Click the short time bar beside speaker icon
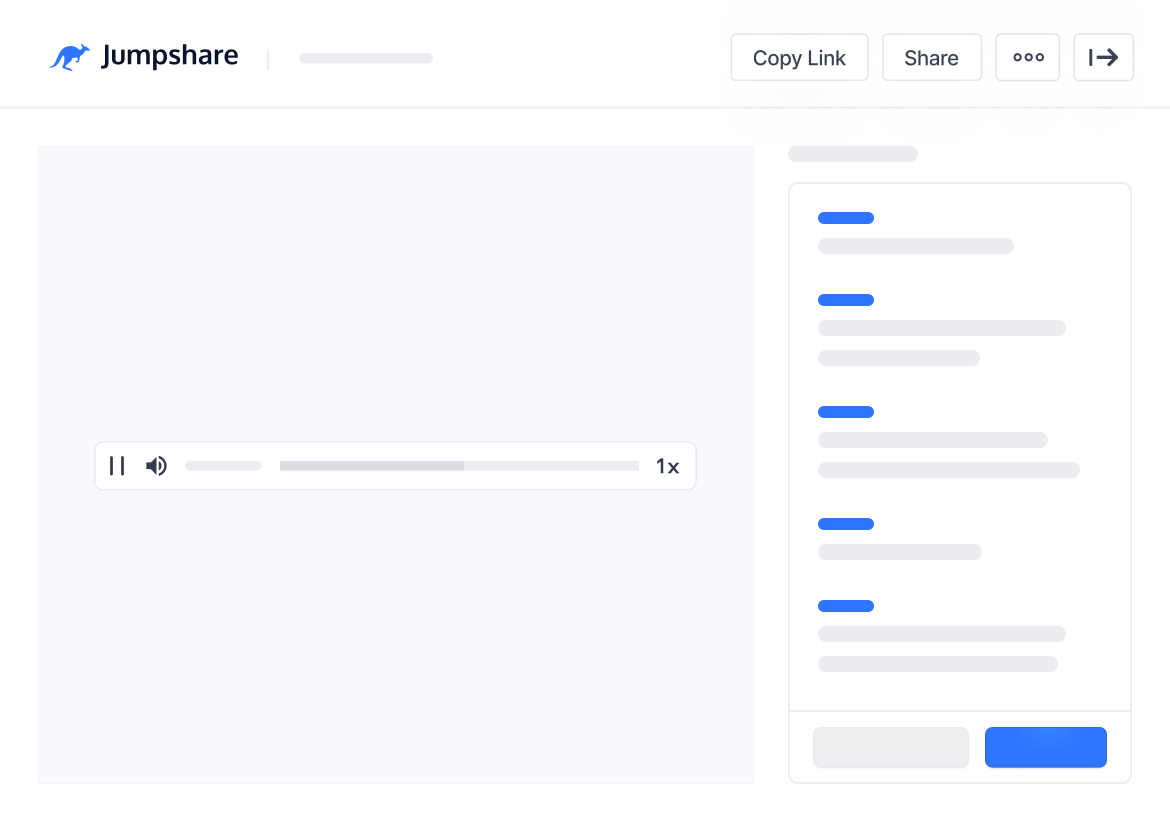Screen dimensions: 1170x818 click(x=223, y=466)
